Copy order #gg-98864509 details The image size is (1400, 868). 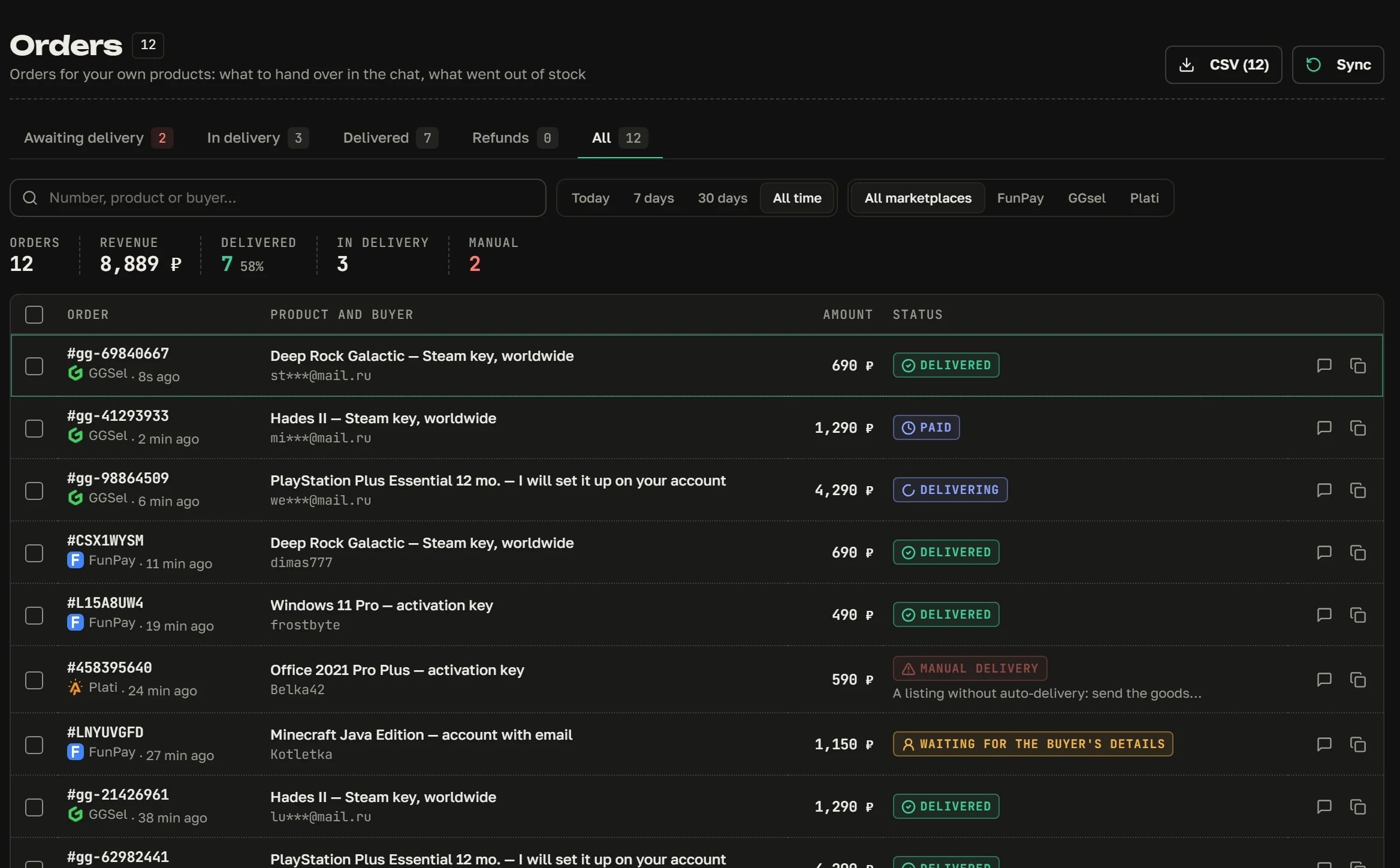click(1357, 490)
